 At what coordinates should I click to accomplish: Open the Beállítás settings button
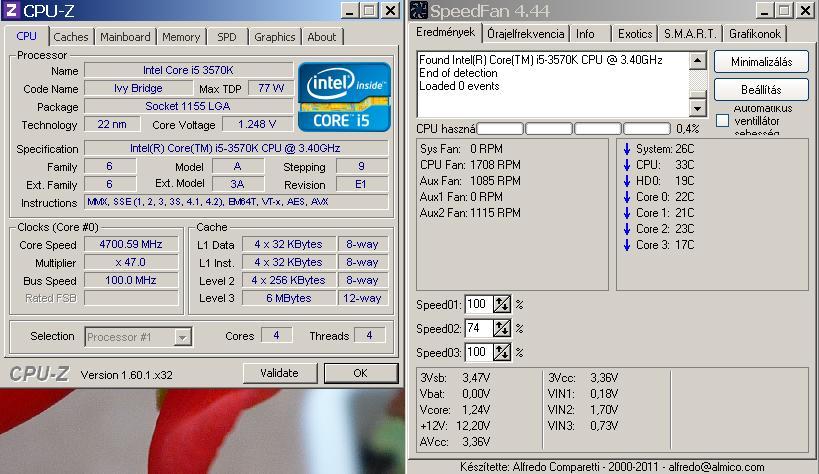click(x=761, y=89)
